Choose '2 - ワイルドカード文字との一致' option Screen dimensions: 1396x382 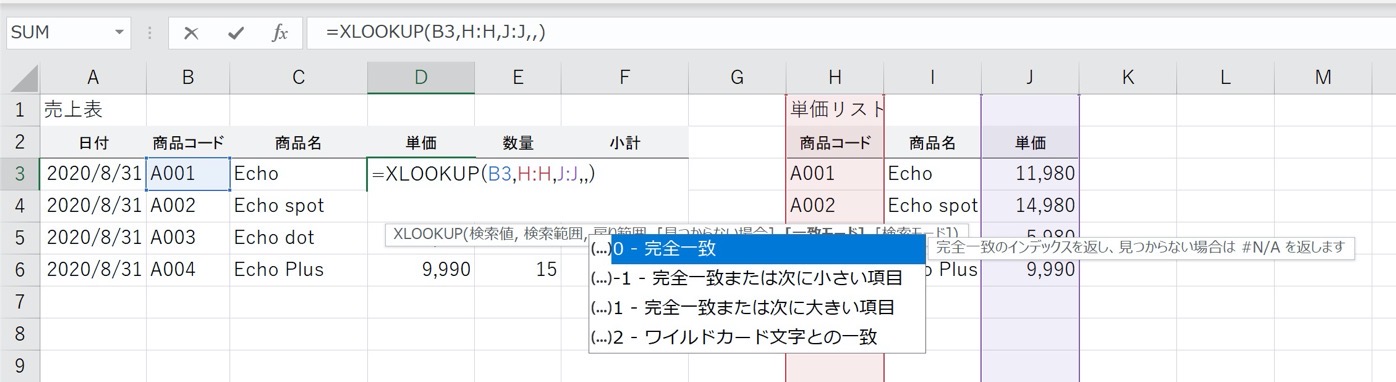(x=757, y=337)
